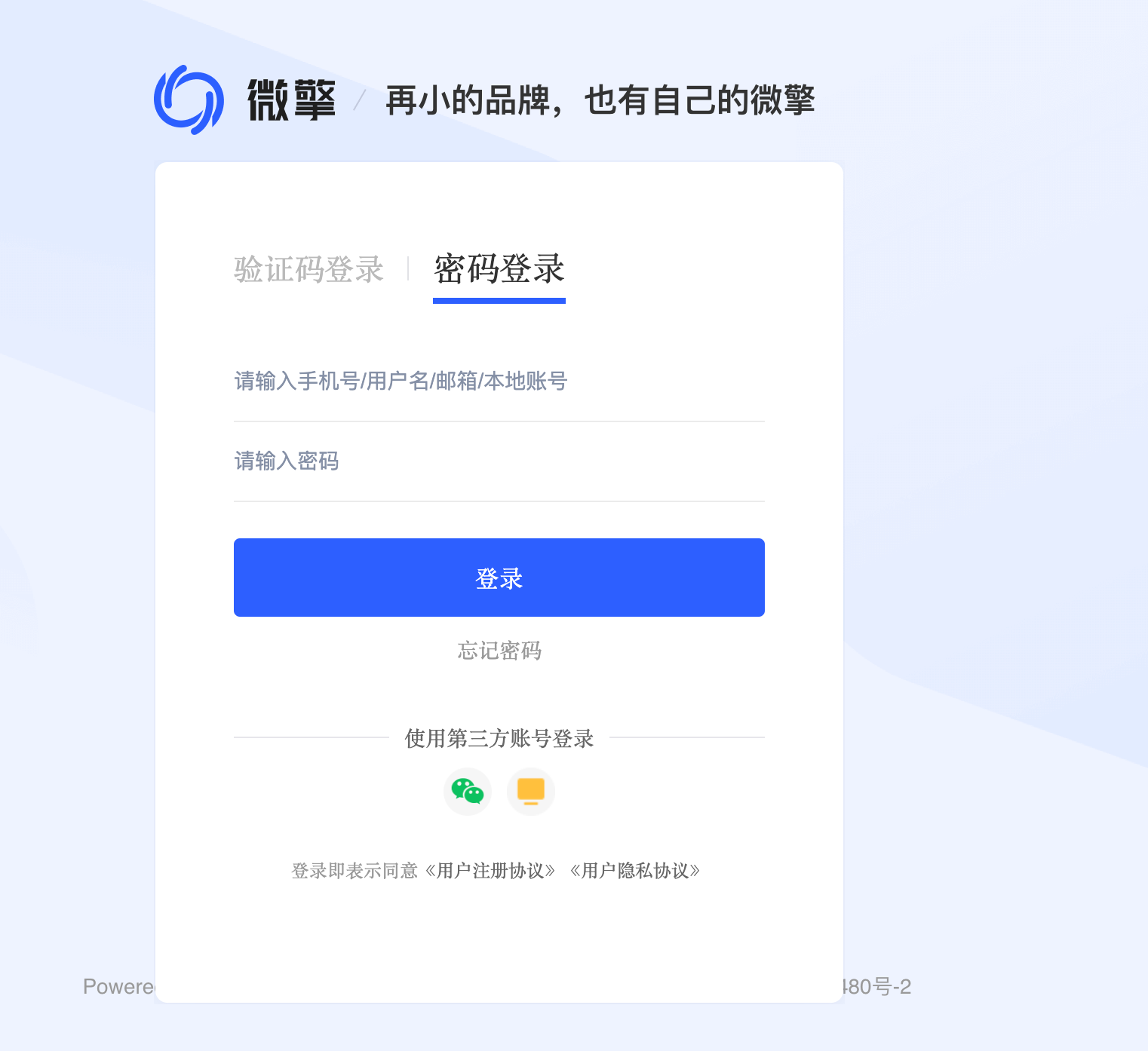Choose the yellow monitor third-party login icon

click(531, 792)
